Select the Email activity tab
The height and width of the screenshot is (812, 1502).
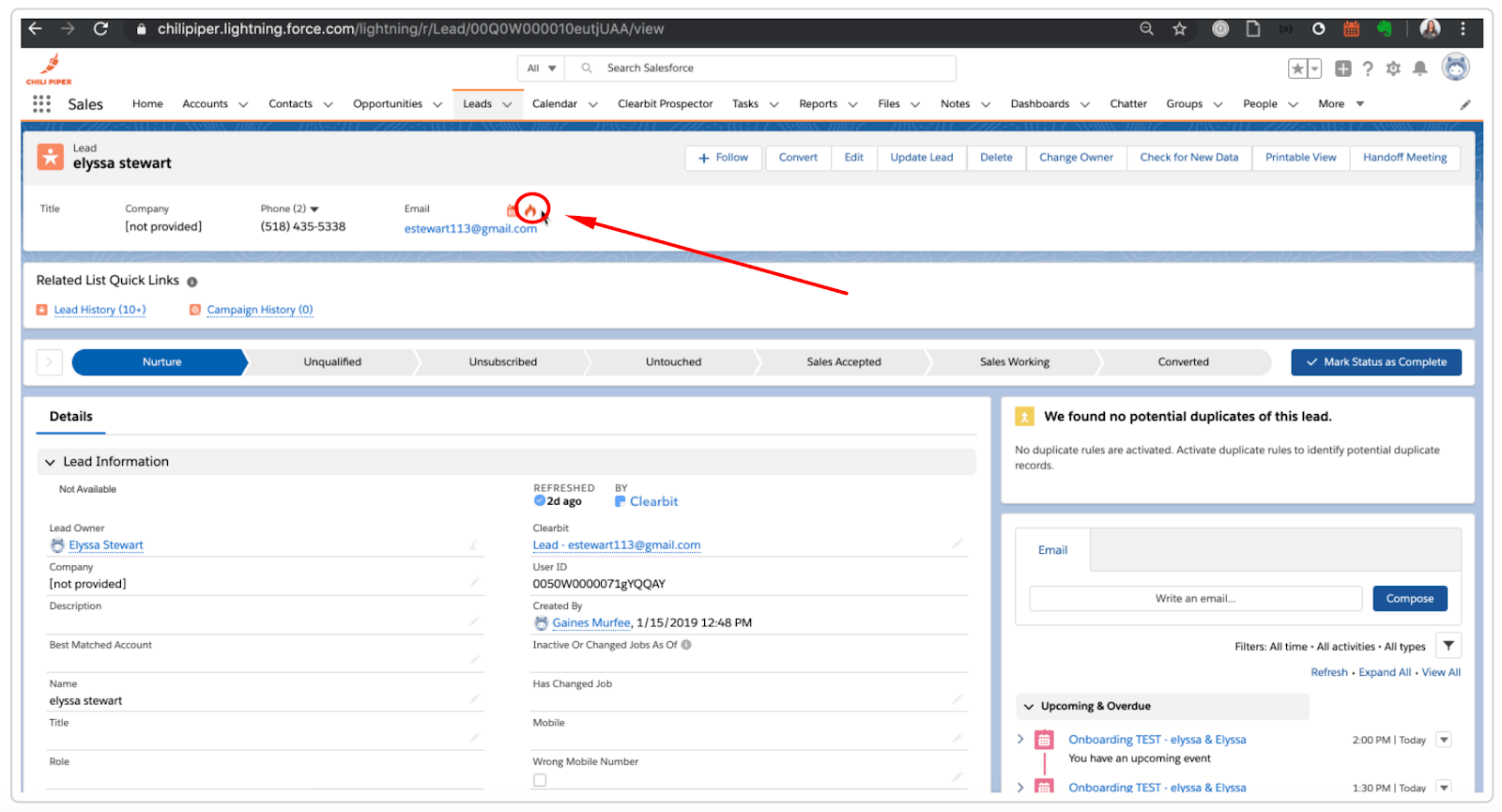1053,550
